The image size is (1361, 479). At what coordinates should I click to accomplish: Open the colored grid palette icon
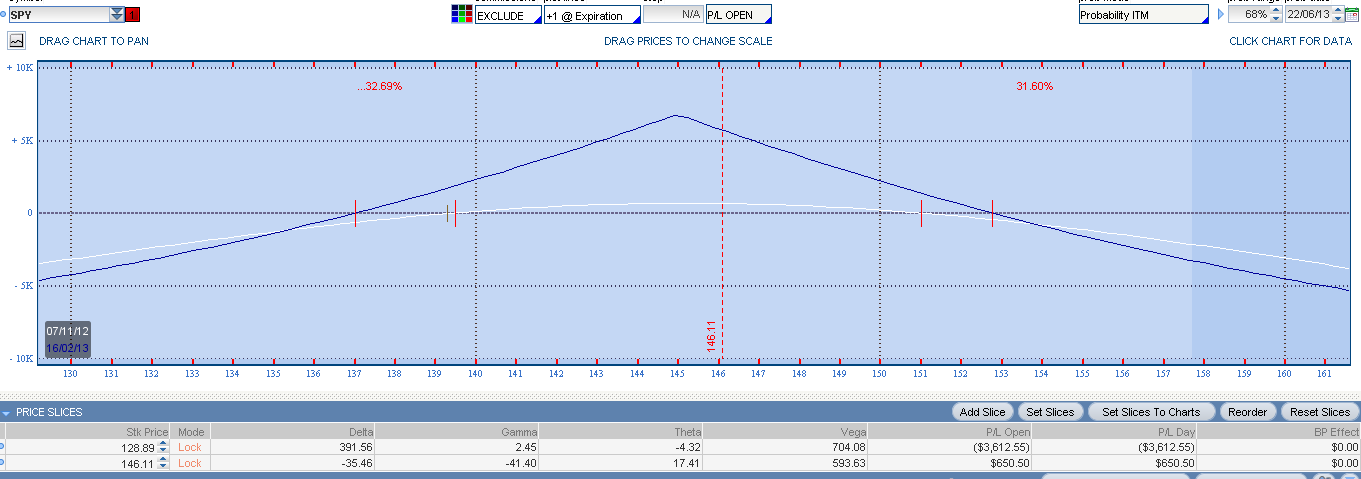pyautogui.click(x=460, y=15)
